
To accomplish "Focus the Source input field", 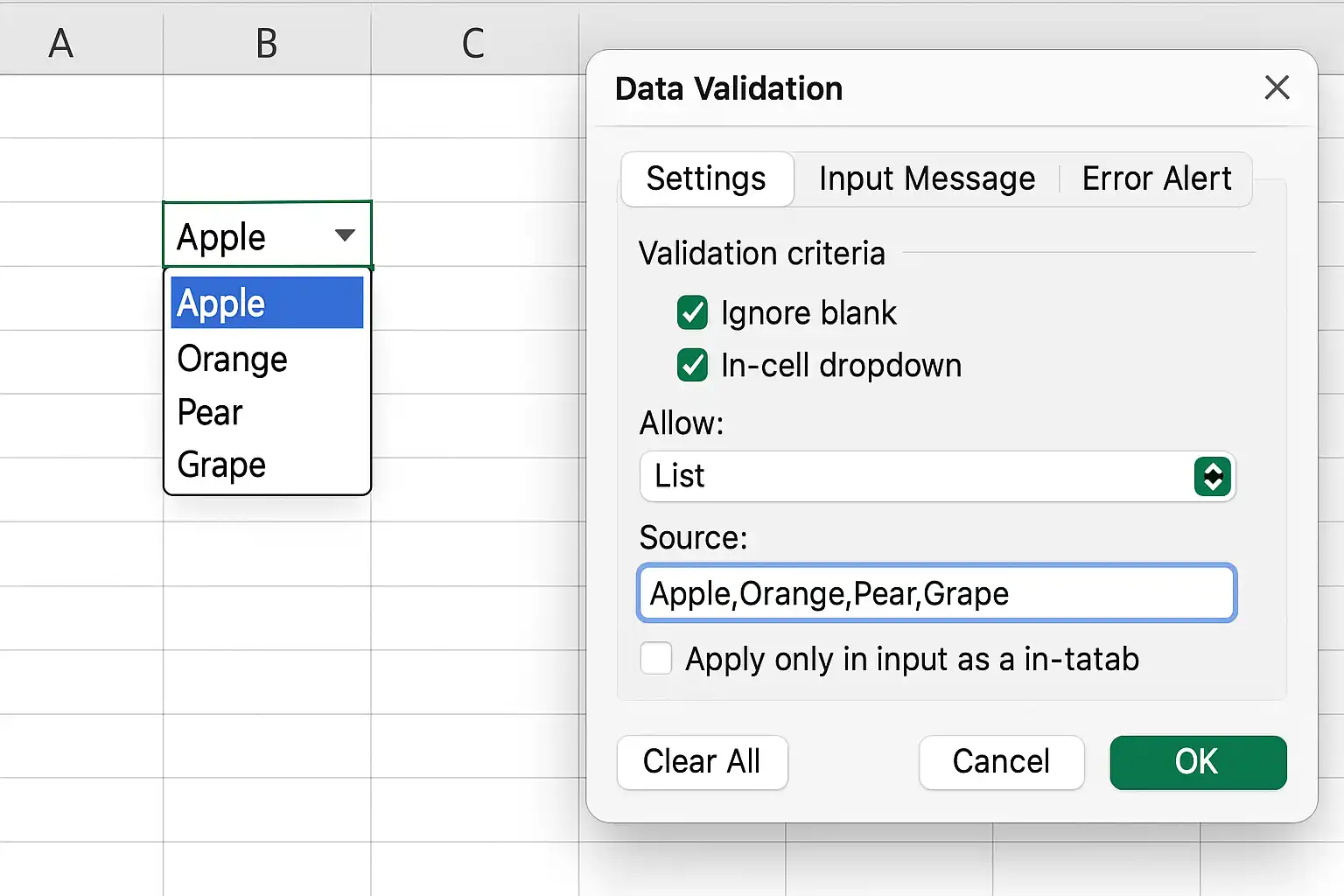I will pyautogui.click(x=937, y=593).
